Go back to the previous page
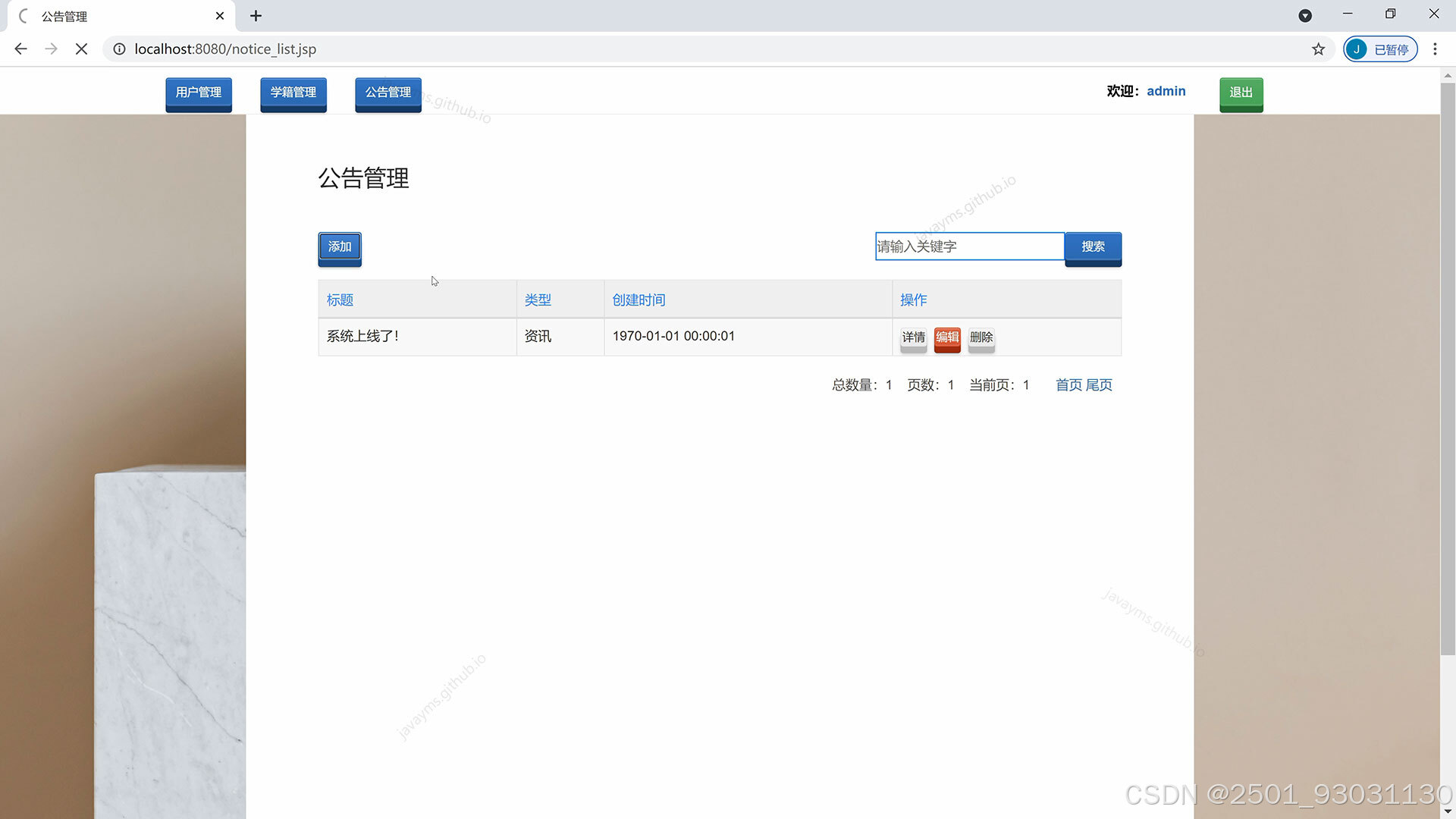The image size is (1456, 819). pos(20,49)
